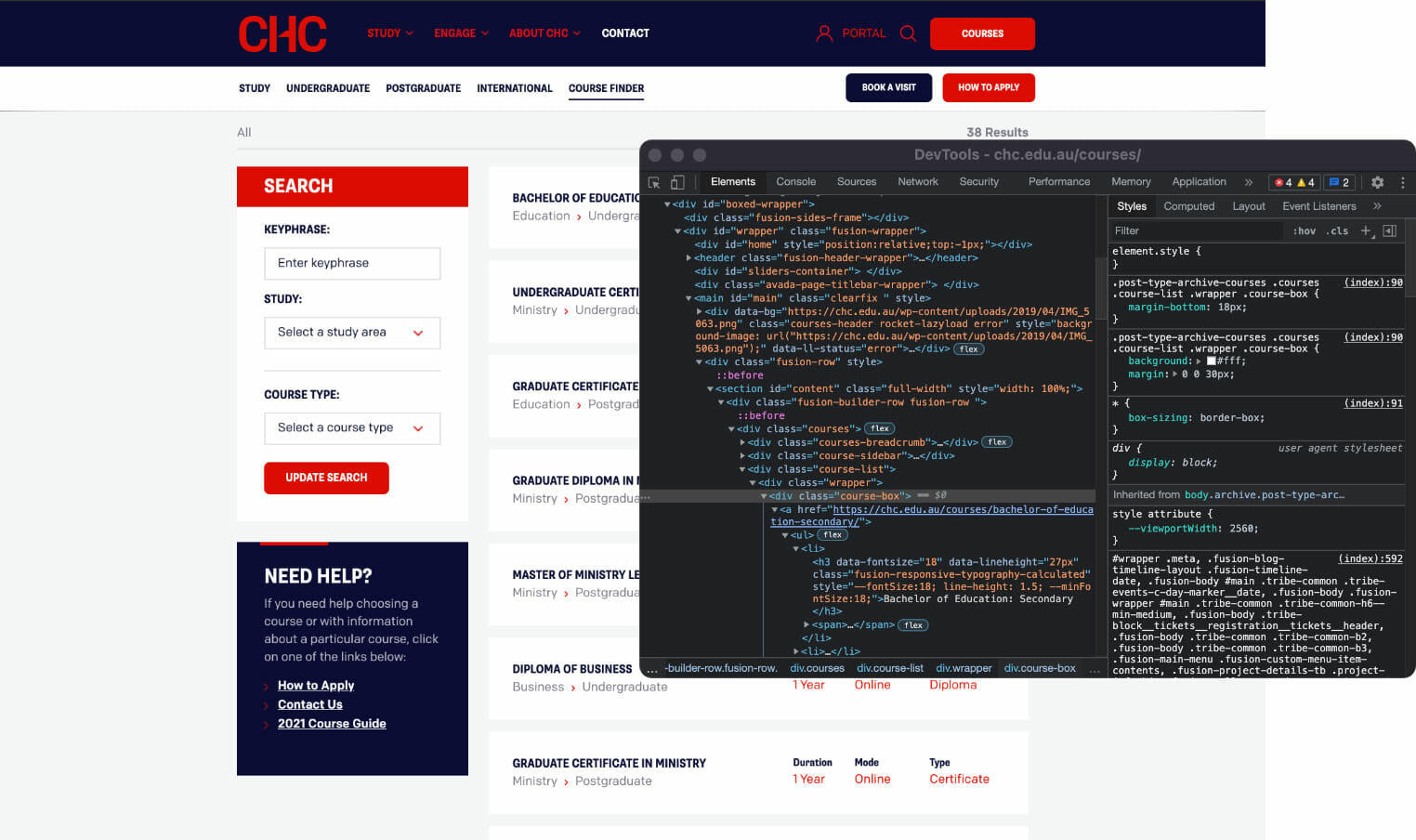The height and width of the screenshot is (840, 1416).
Task: Toggle the computed styles sidebar icon
Action: click(x=1389, y=230)
